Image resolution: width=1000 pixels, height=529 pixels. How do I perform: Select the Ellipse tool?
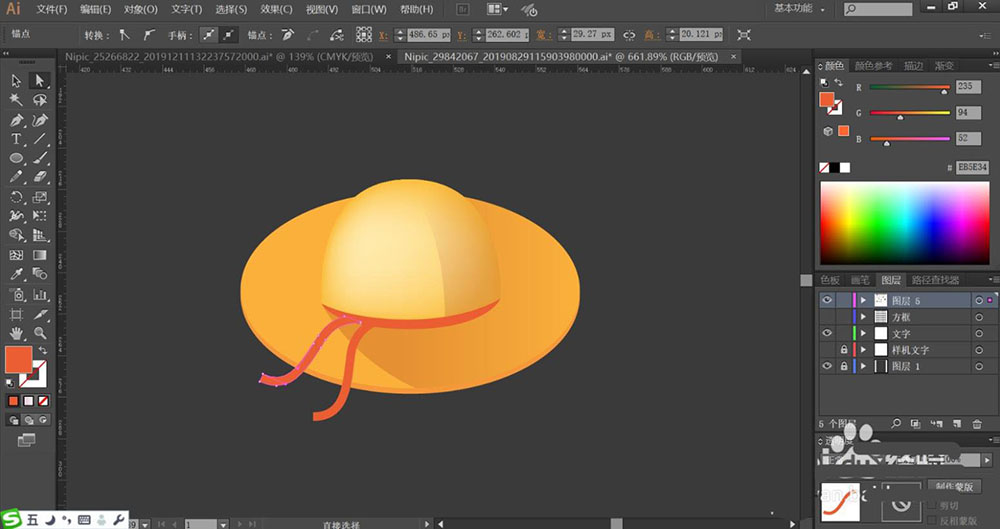click(x=16, y=158)
